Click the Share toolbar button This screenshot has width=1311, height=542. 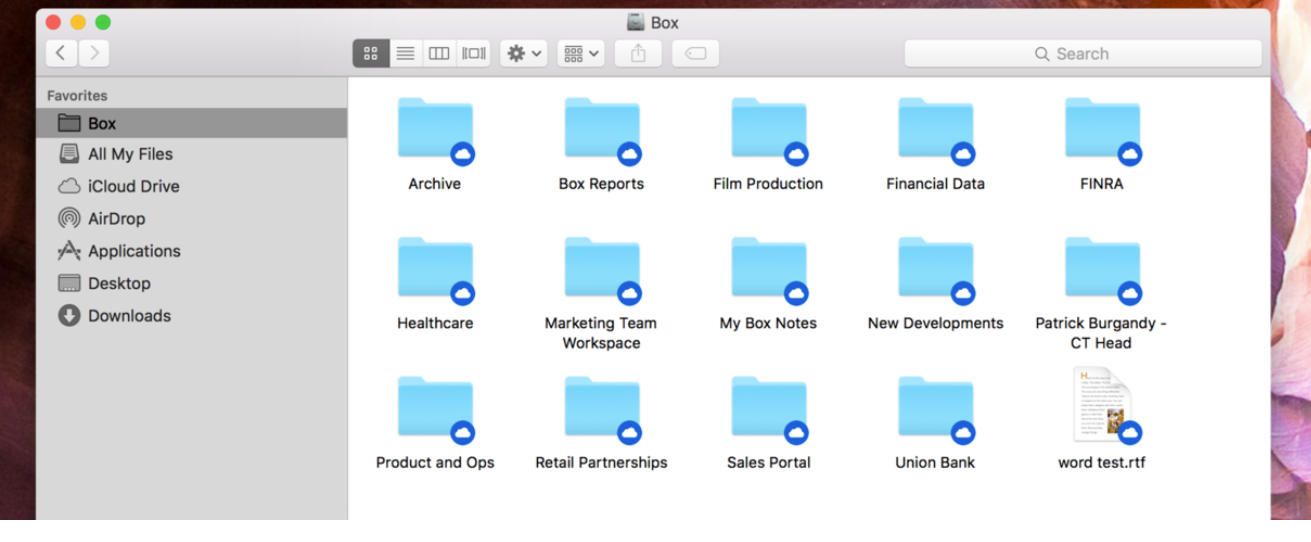tap(638, 54)
